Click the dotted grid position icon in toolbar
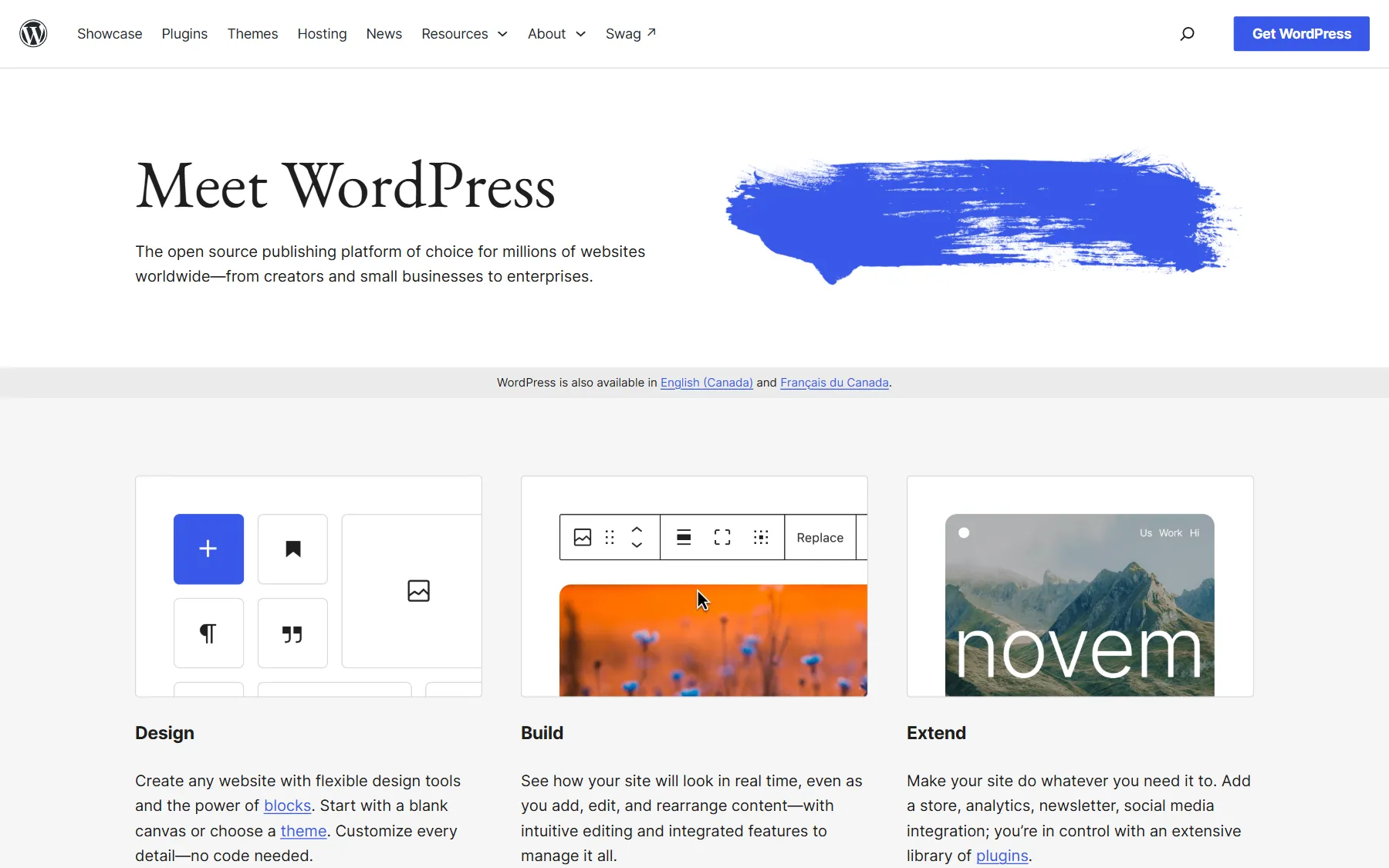The image size is (1389, 868). [x=761, y=537]
